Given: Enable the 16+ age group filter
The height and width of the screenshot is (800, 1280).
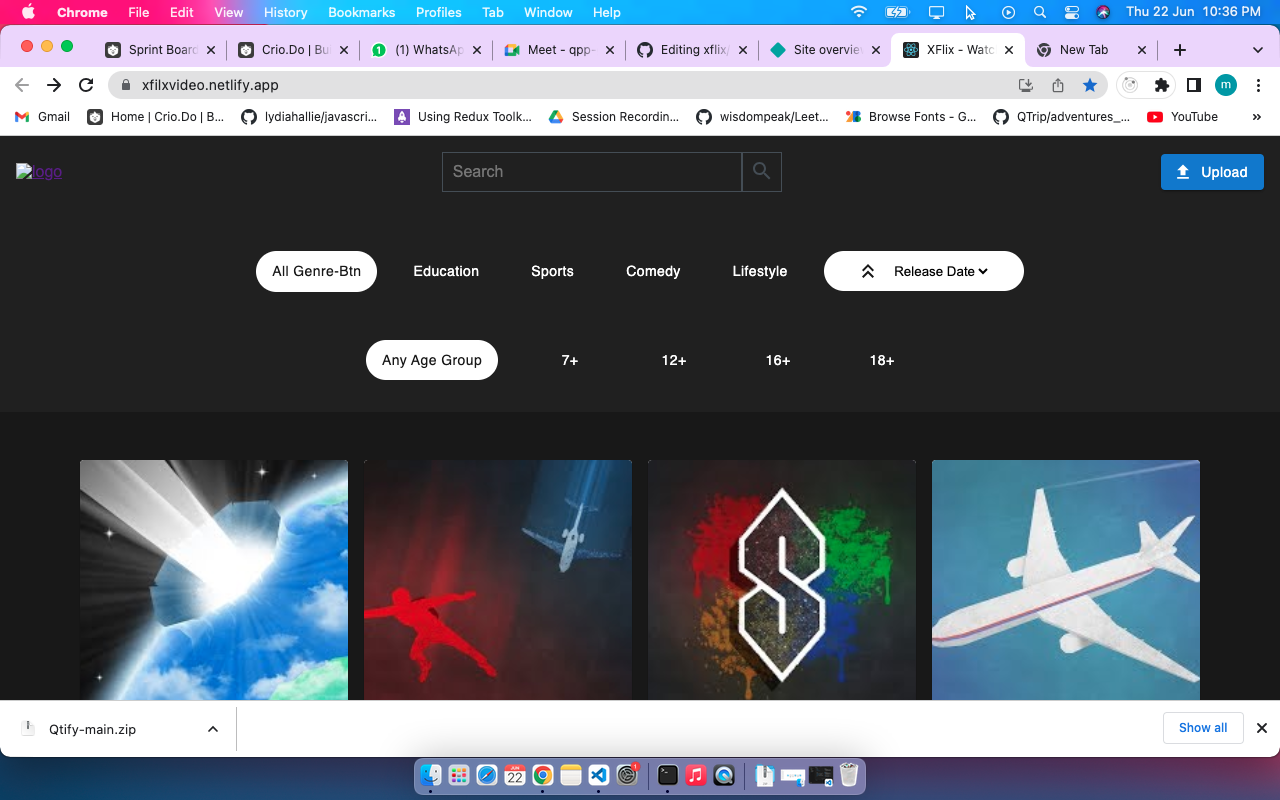Looking at the screenshot, I should (x=777, y=360).
